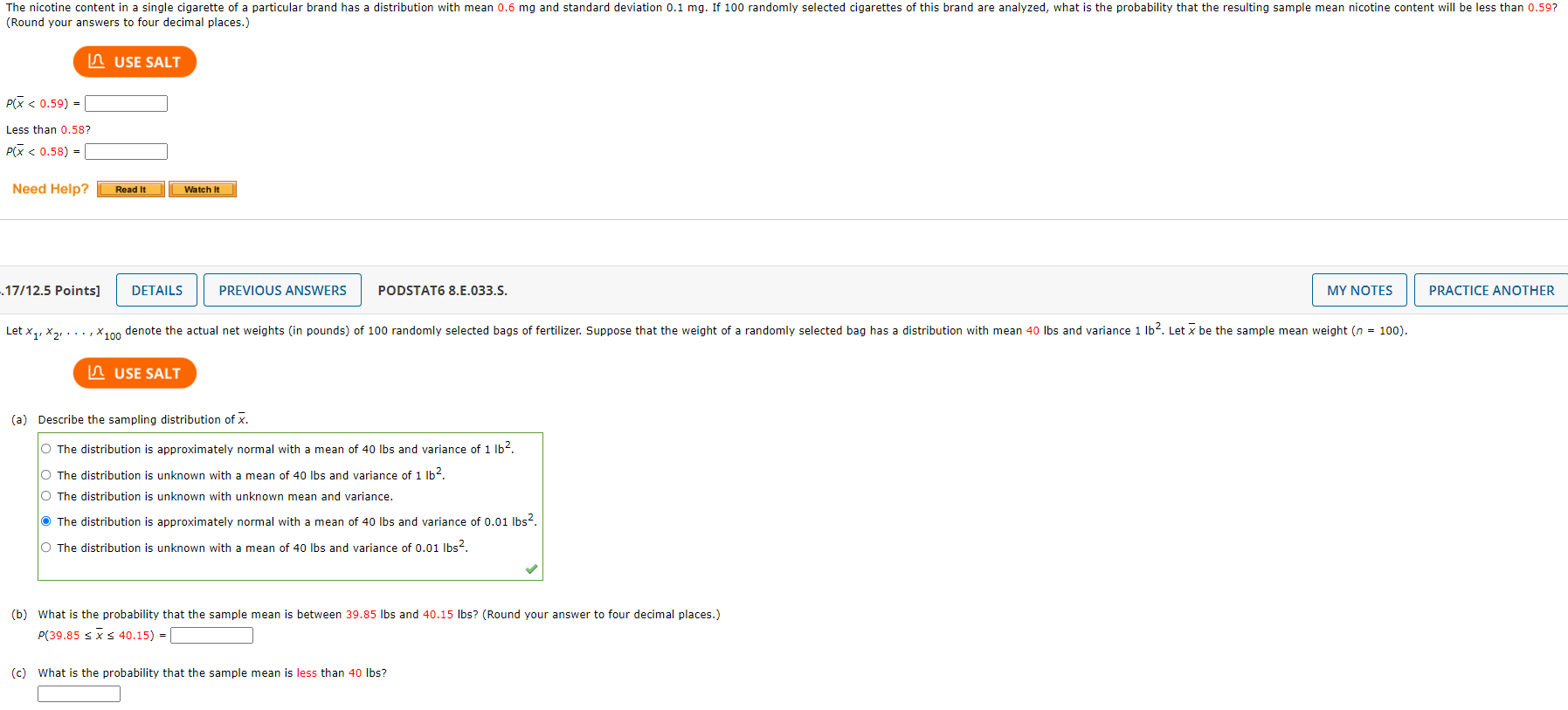Click the 'Need Help?' label
1568x710 pixels.
click(x=51, y=189)
